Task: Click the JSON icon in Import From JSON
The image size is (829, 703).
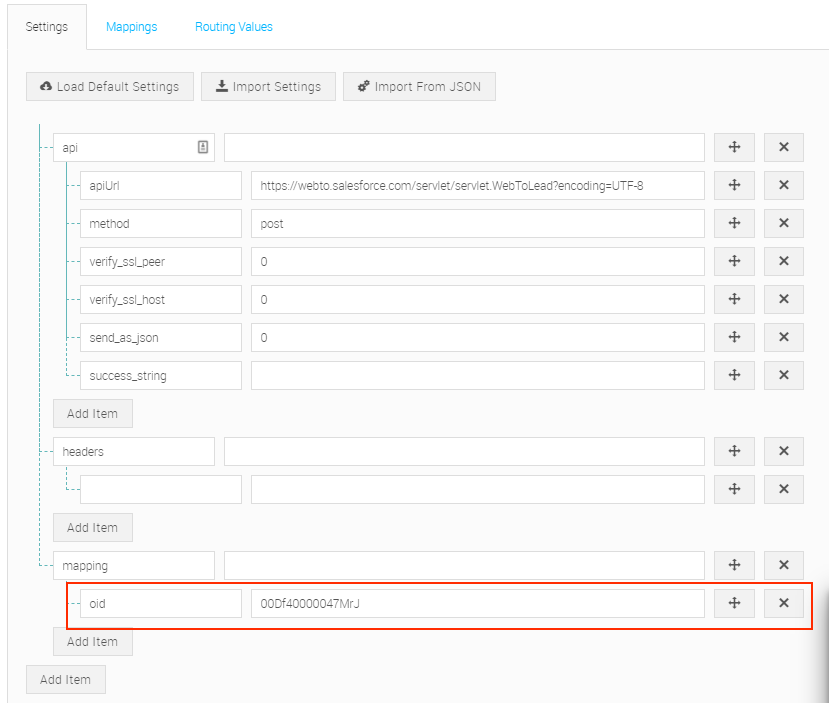Action: click(363, 86)
